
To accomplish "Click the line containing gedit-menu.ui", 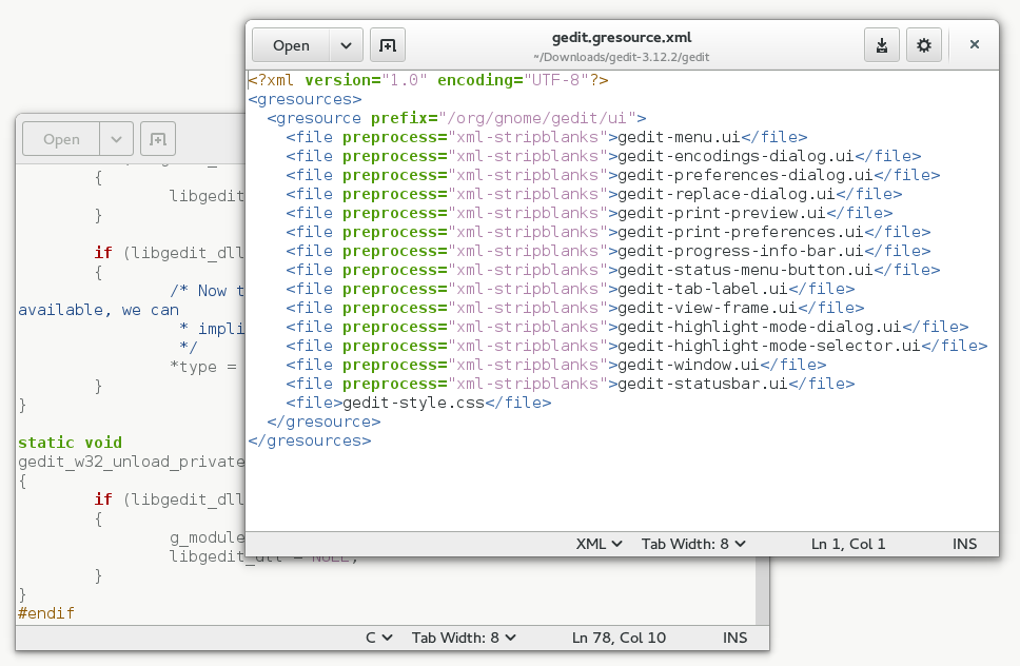I will pos(546,137).
